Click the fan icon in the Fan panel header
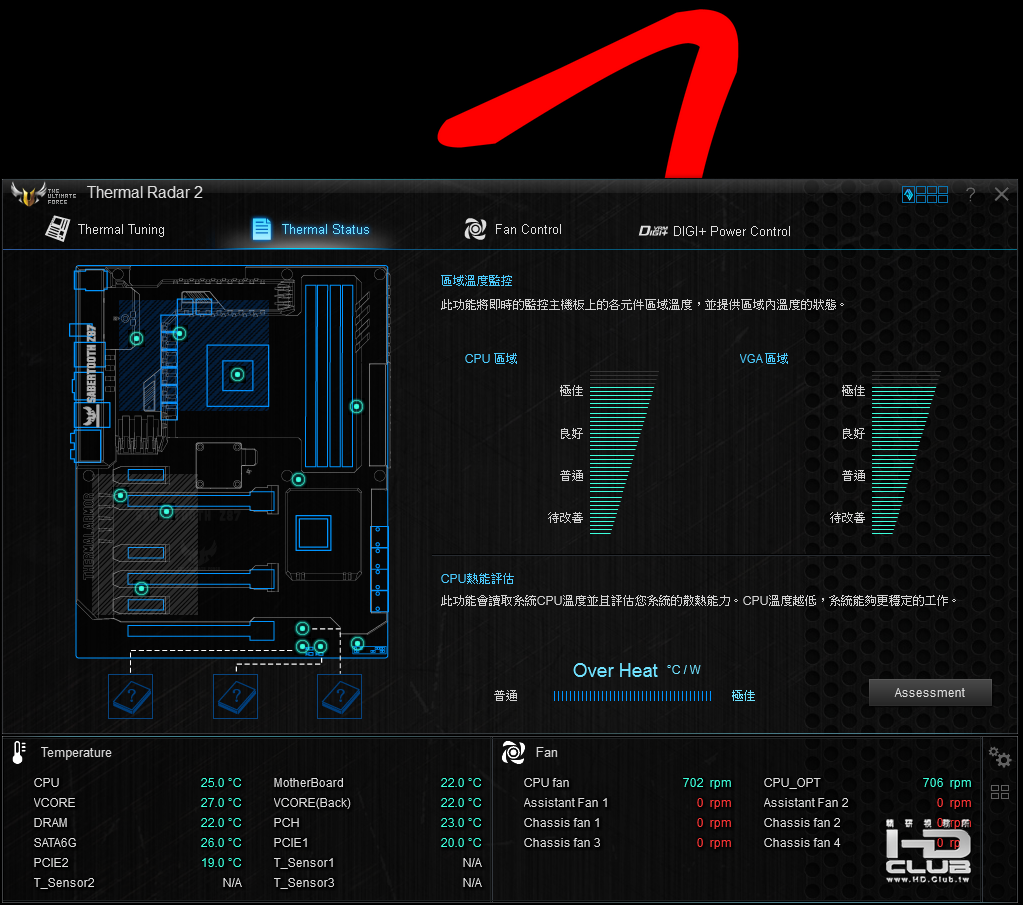The image size is (1023, 905). 513,752
